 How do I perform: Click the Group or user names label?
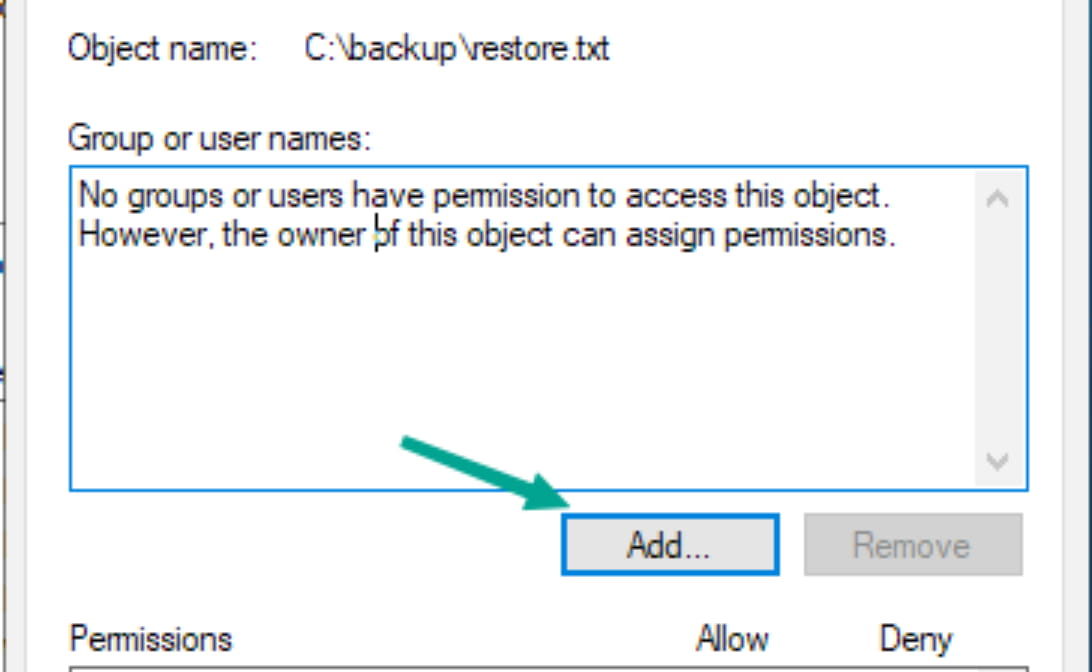(219, 138)
